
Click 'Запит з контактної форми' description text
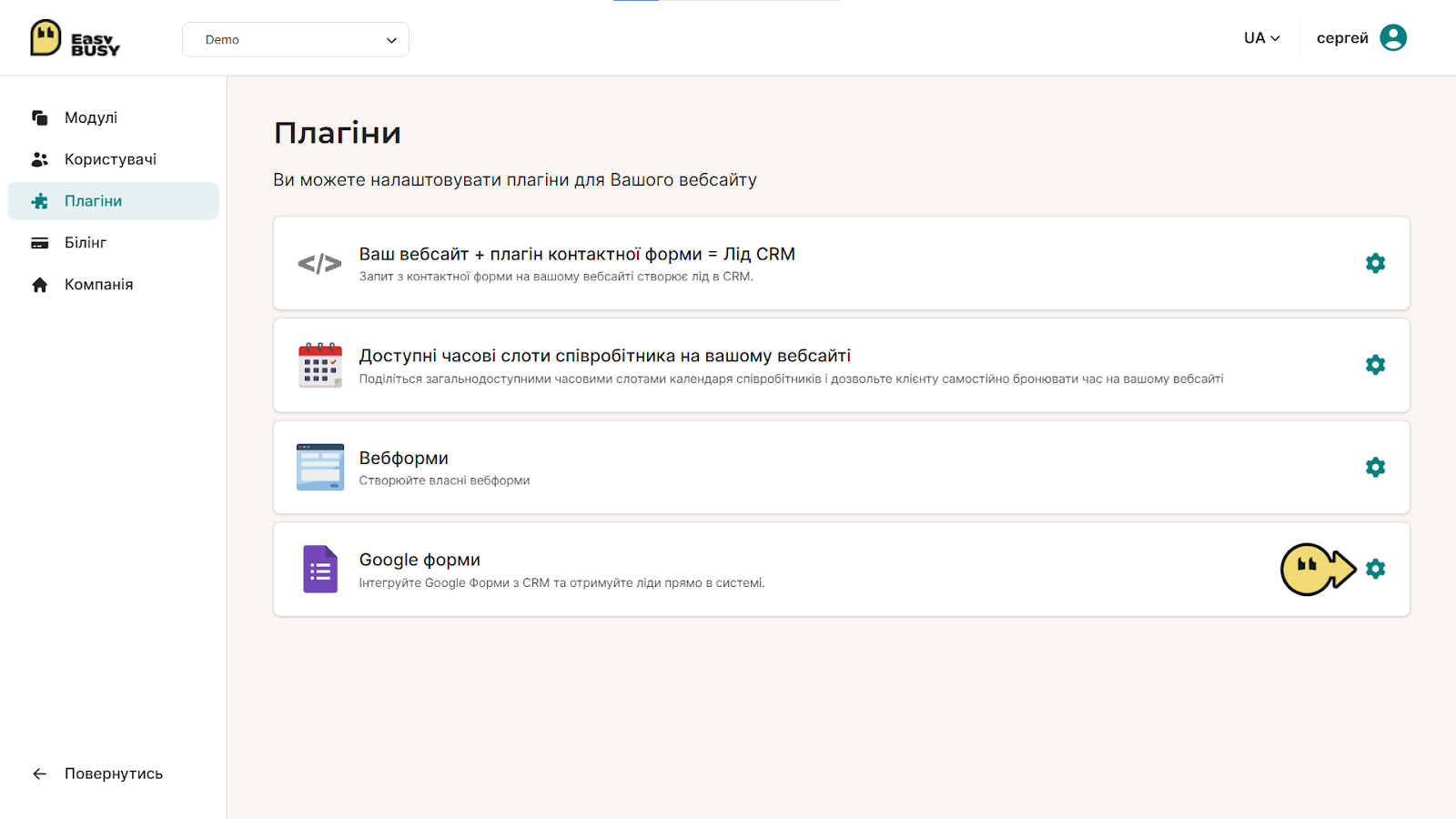[556, 277]
